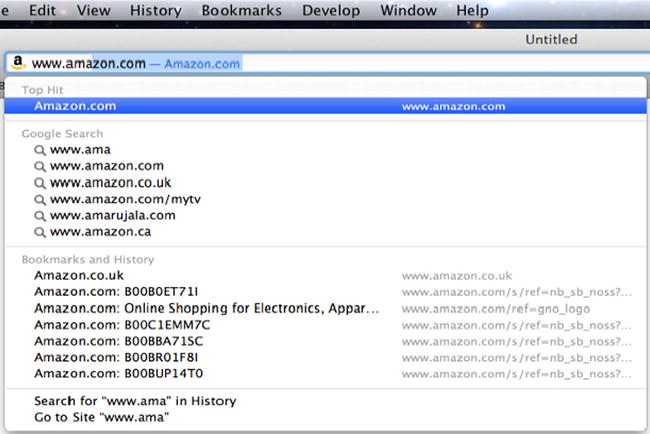Open history entry Amazon.com: B00BBA71SC

(325, 341)
